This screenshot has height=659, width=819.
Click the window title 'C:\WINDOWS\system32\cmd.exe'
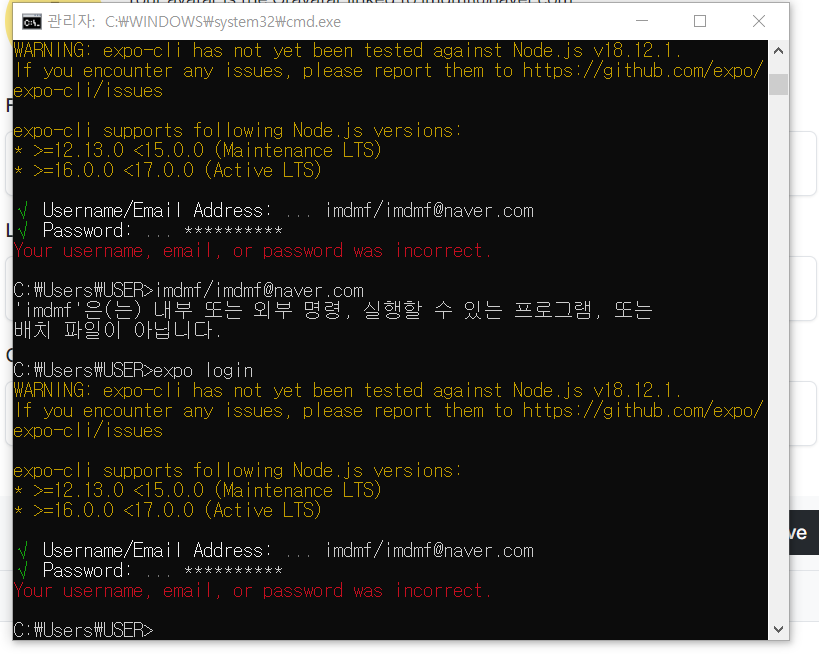pyautogui.click(x=223, y=22)
